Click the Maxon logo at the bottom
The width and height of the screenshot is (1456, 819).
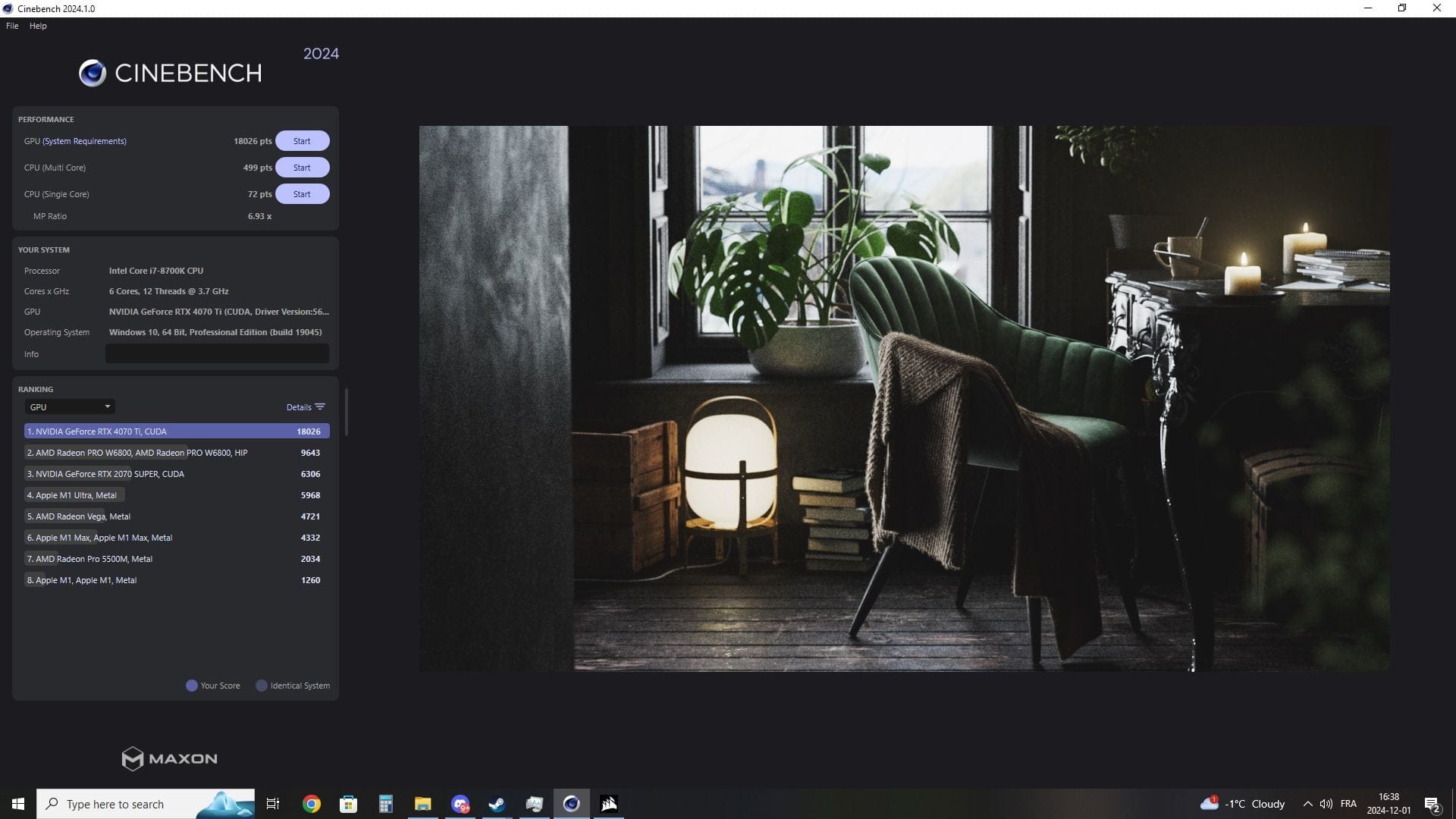(170, 758)
